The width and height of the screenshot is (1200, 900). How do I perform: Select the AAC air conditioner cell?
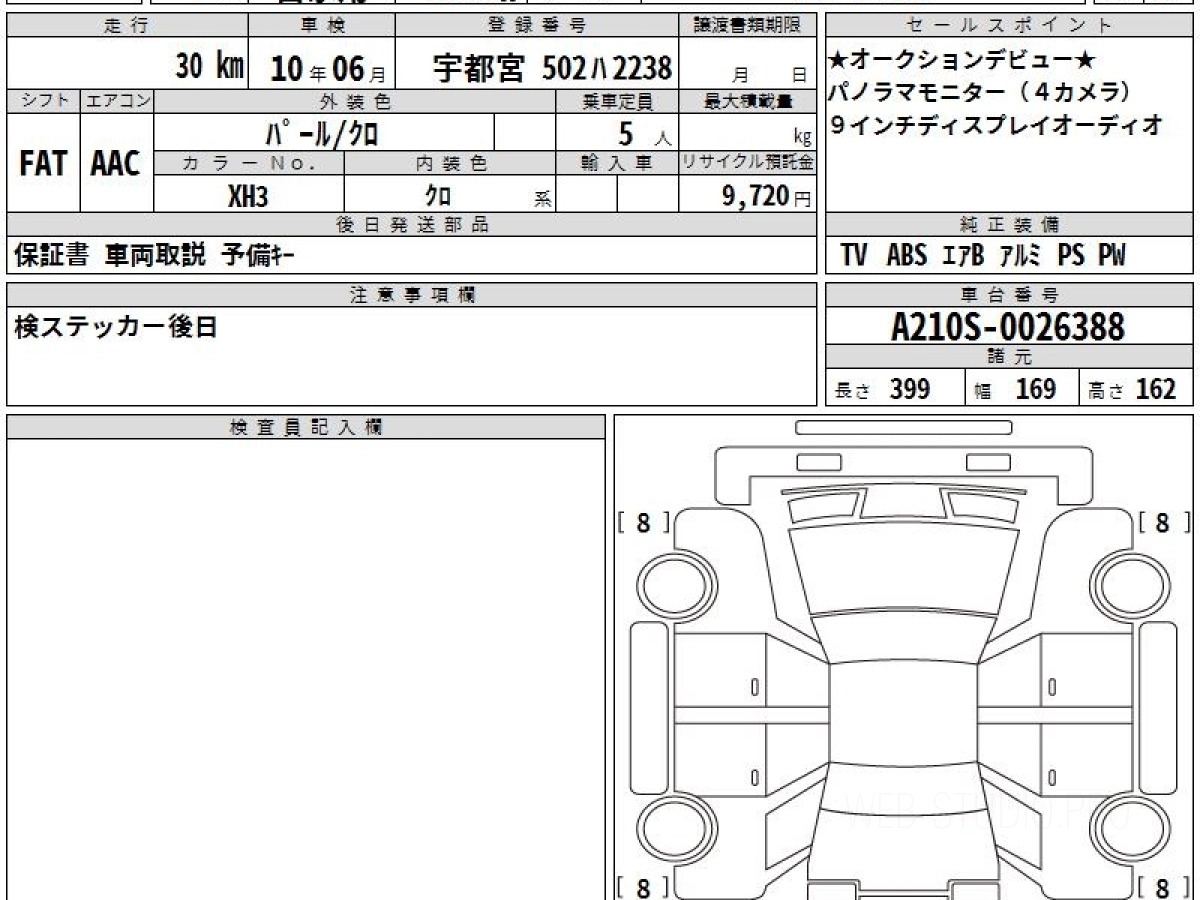[x=117, y=162]
